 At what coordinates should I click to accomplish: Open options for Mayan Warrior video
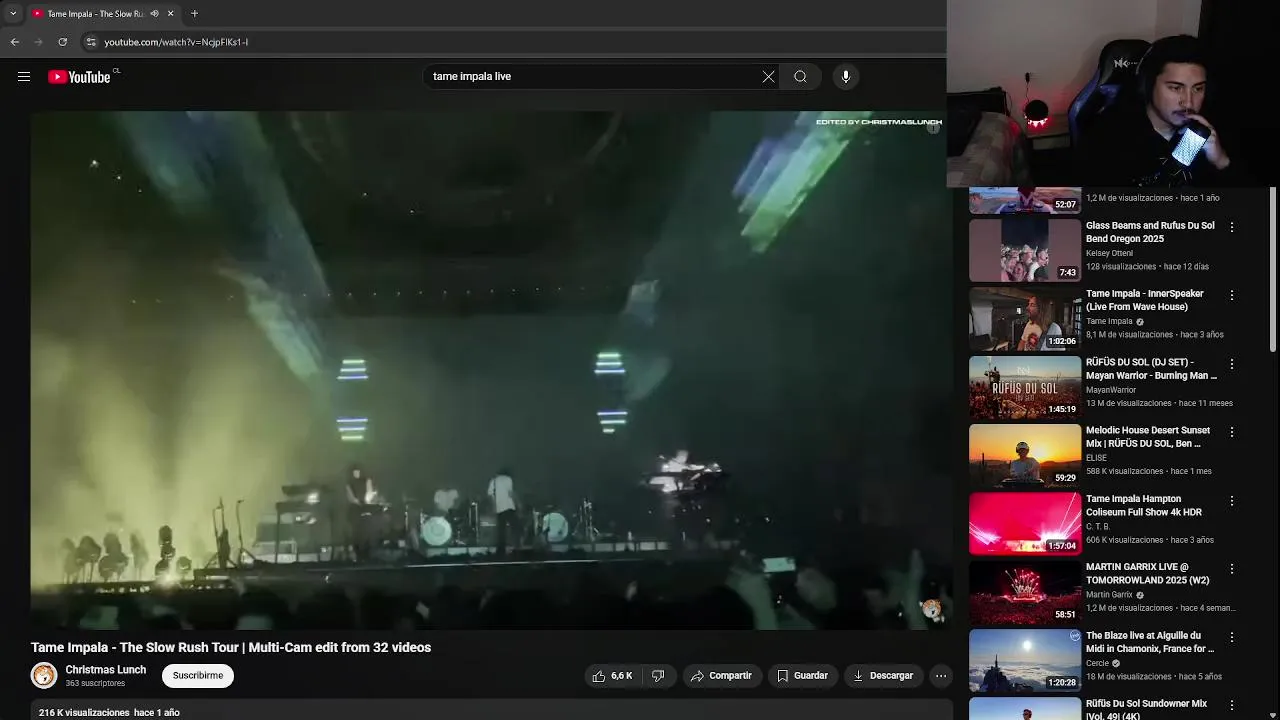(x=1232, y=364)
